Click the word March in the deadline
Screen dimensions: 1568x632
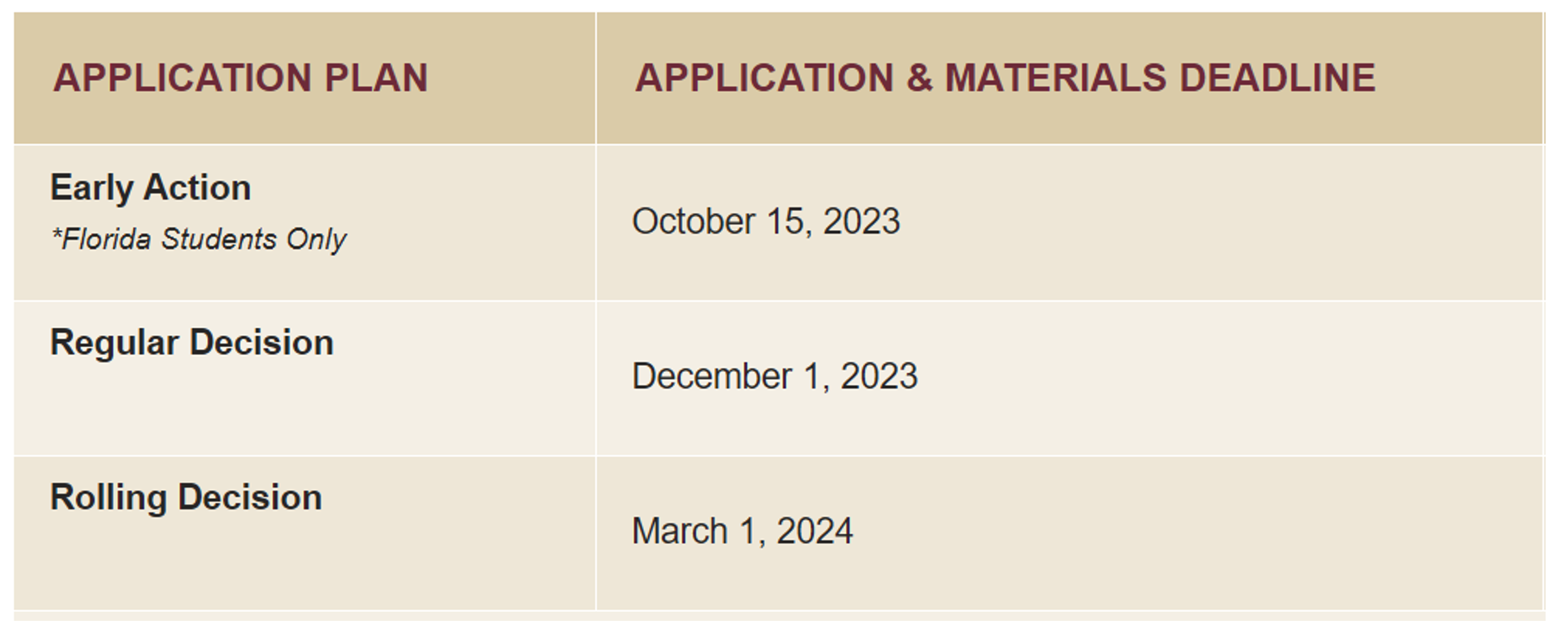tap(680, 531)
